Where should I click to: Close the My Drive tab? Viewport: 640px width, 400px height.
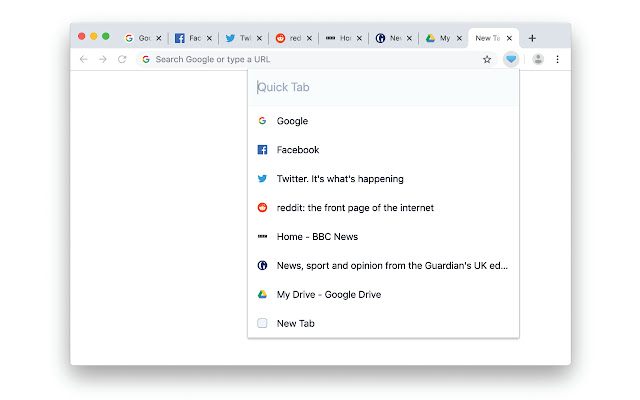point(459,38)
